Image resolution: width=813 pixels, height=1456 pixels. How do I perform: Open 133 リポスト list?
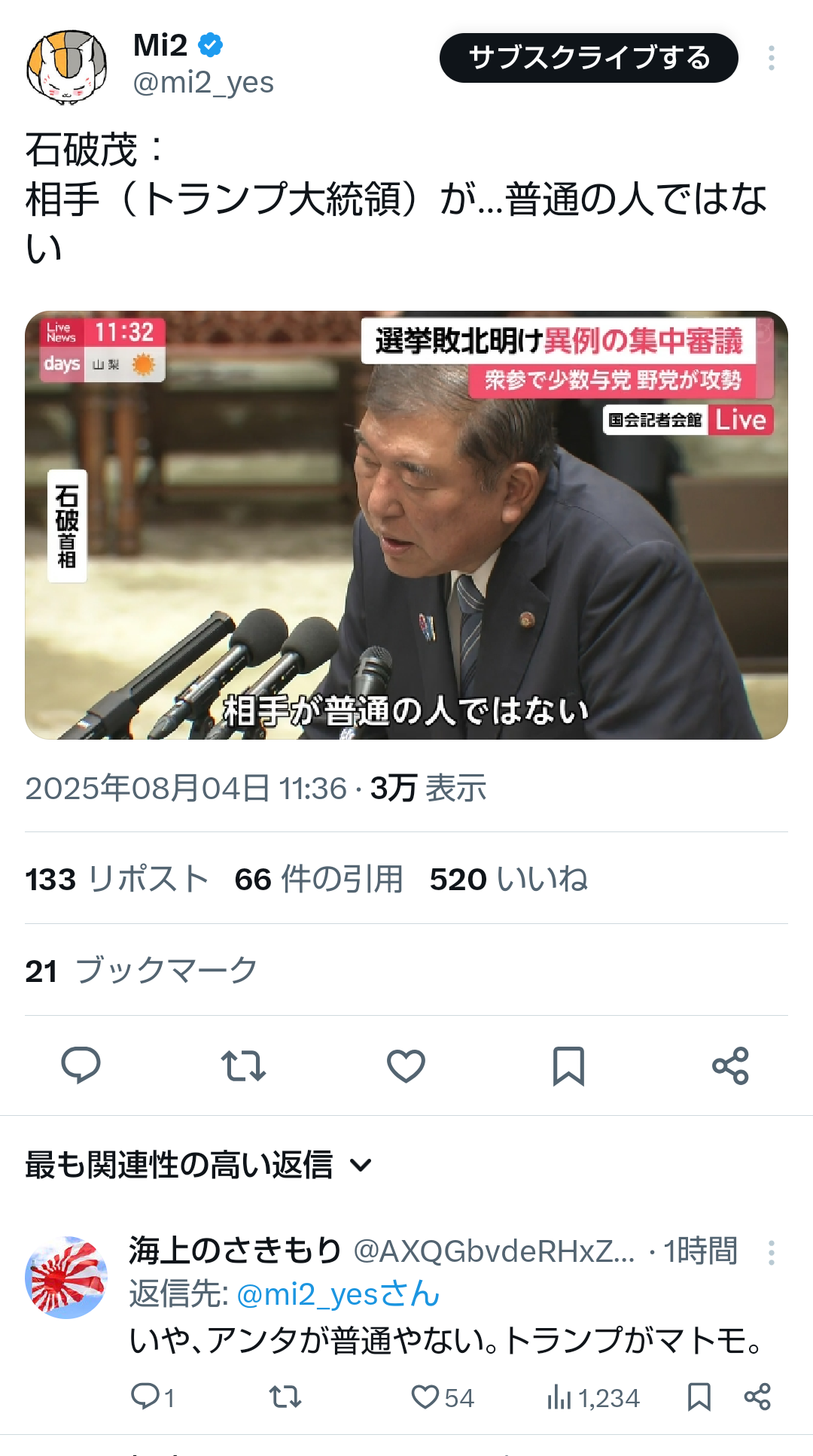[117, 879]
